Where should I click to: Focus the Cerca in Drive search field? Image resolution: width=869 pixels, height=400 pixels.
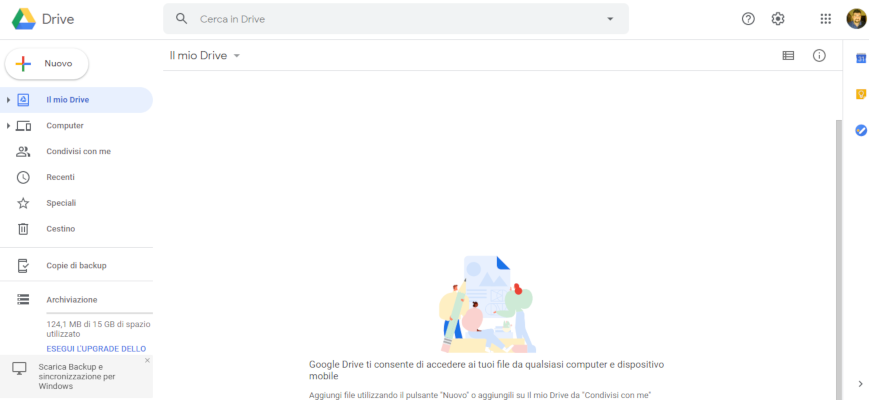[396, 19]
